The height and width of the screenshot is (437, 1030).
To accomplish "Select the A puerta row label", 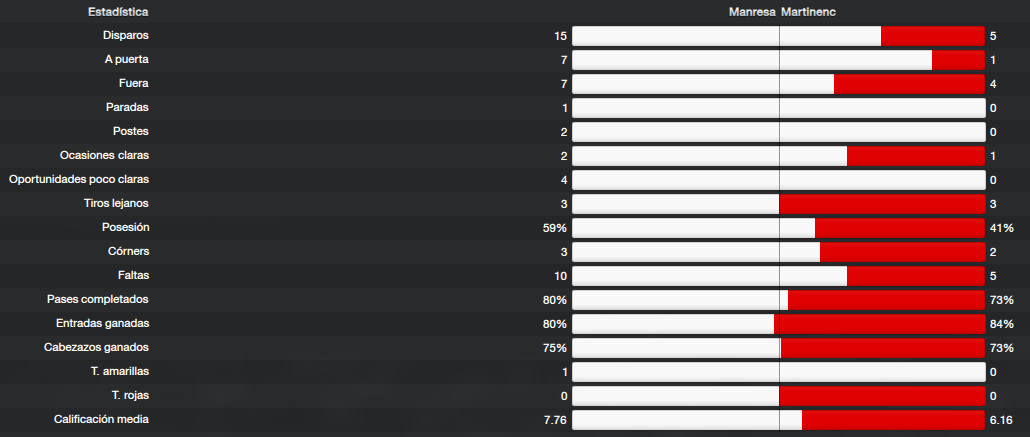I will (127, 59).
